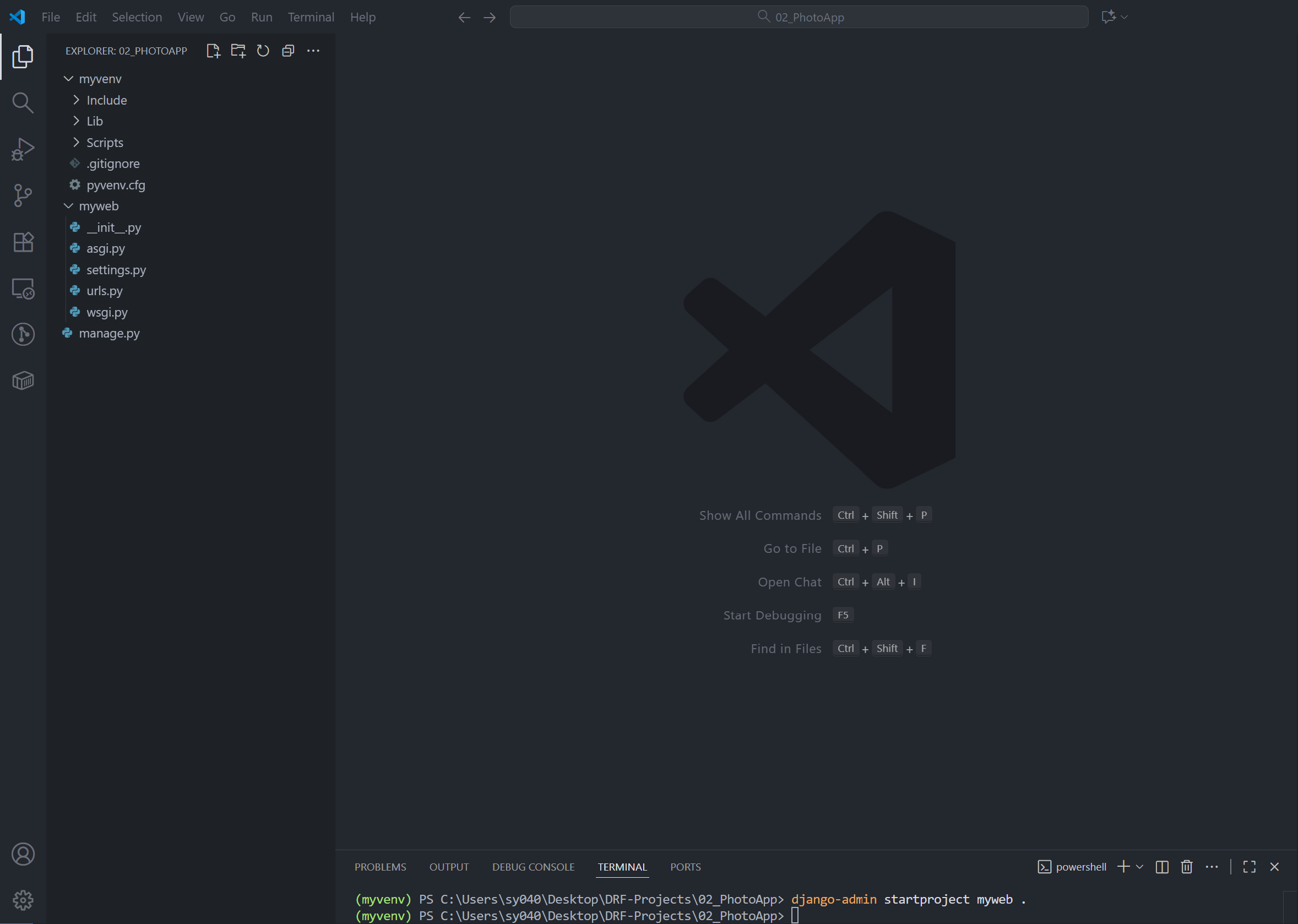This screenshot has height=924, width=1298.
Task: Refresh the Explorer file tree
Action: [x=263, y=51]
